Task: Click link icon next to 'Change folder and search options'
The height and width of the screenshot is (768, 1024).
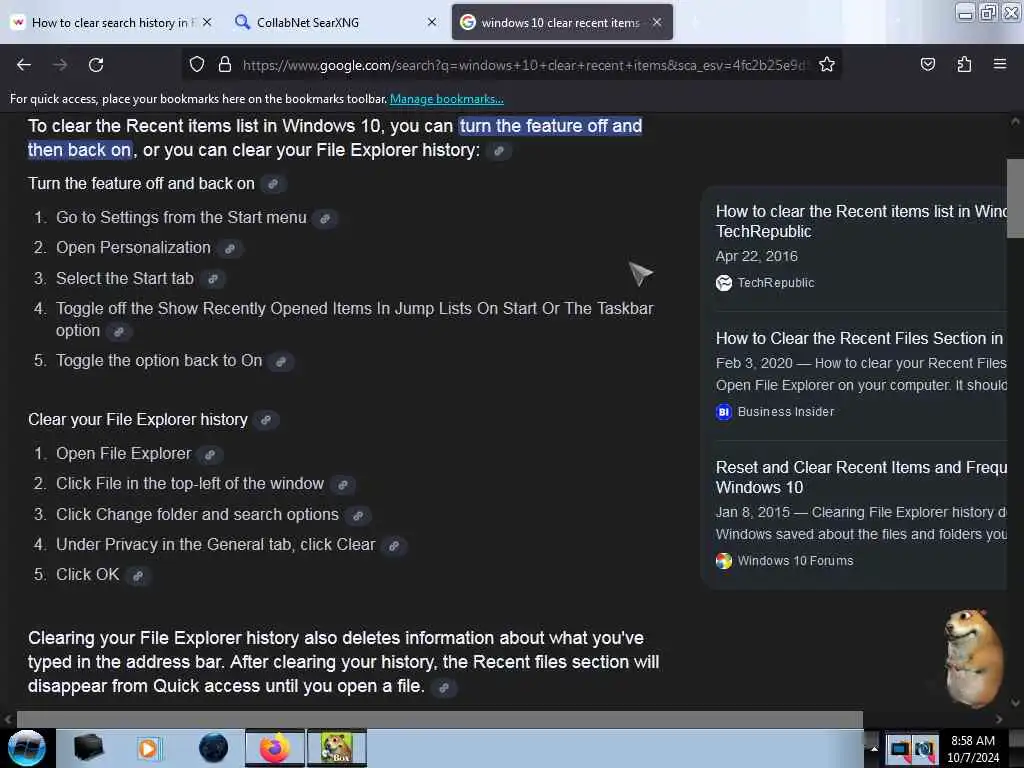Action: point(358,515)
